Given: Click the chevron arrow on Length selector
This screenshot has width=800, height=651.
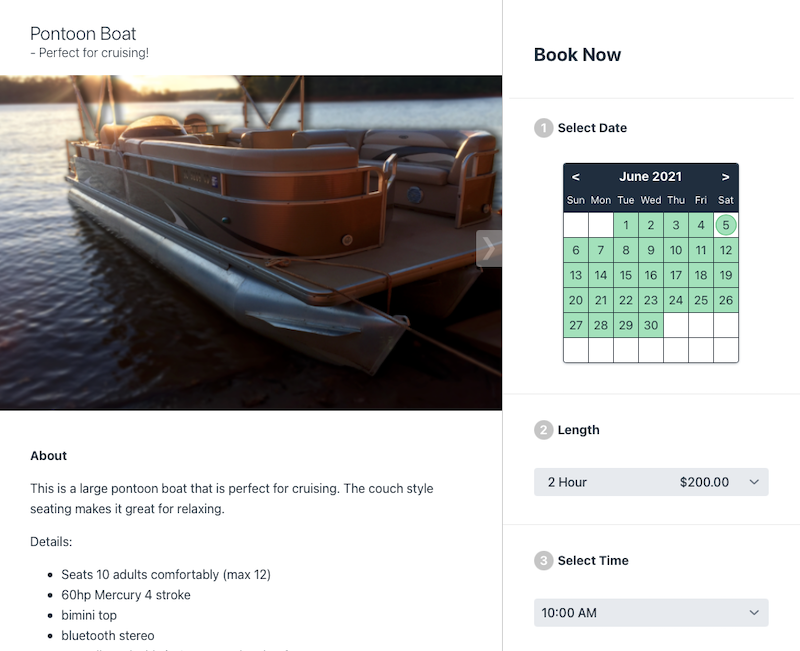Looking at the screenshot, I should 754,482.
